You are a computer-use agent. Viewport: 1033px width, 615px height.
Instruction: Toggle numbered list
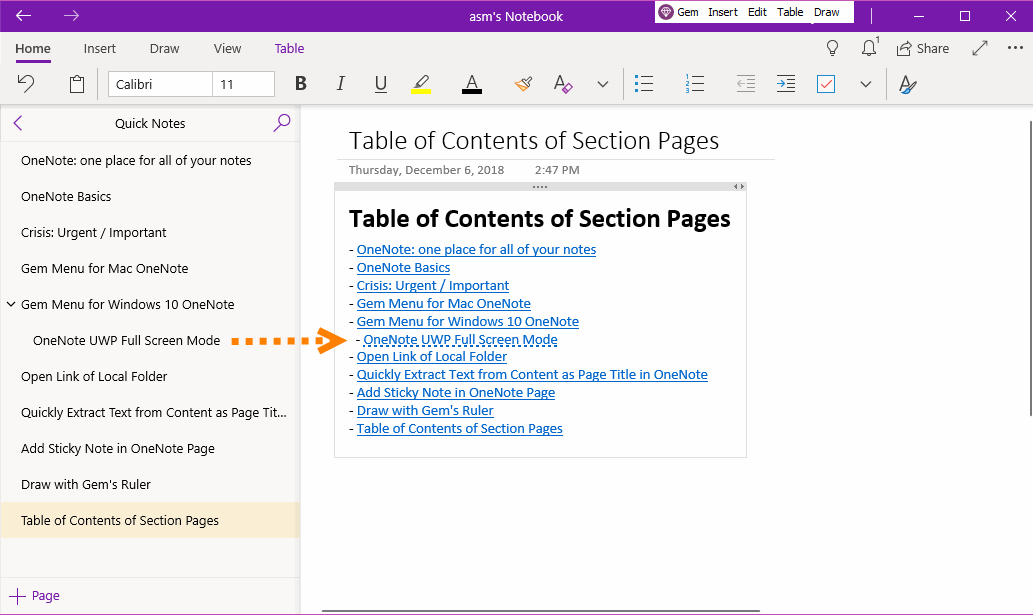(x=694, y=84)
